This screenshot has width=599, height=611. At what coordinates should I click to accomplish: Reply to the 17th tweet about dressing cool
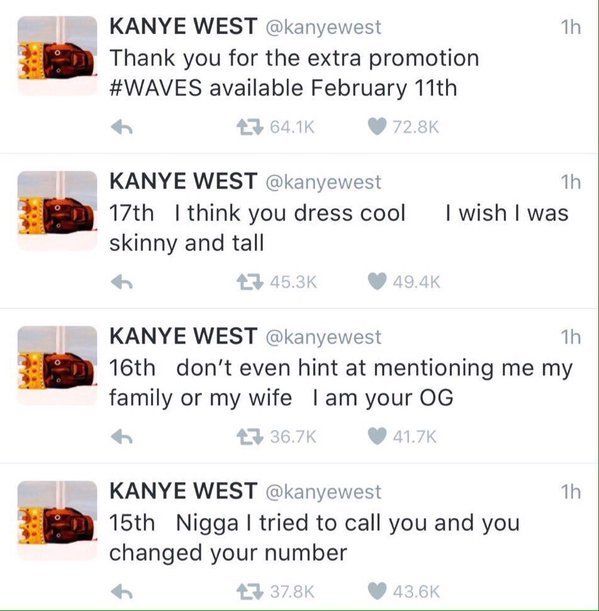point(122,282)
